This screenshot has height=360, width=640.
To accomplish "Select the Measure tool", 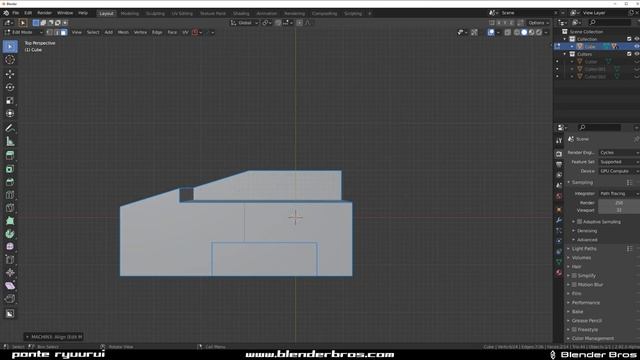I will point(10,142).
